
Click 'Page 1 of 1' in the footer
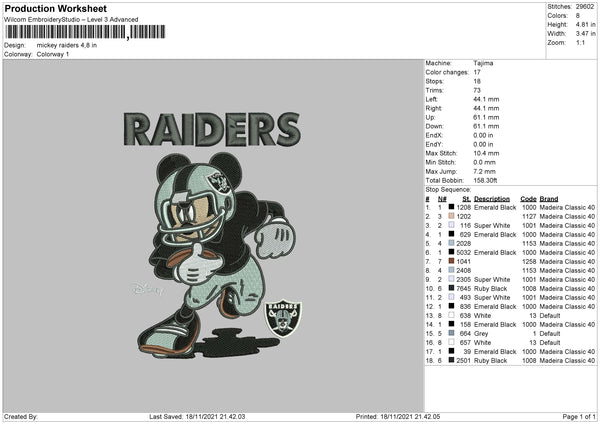579,416
